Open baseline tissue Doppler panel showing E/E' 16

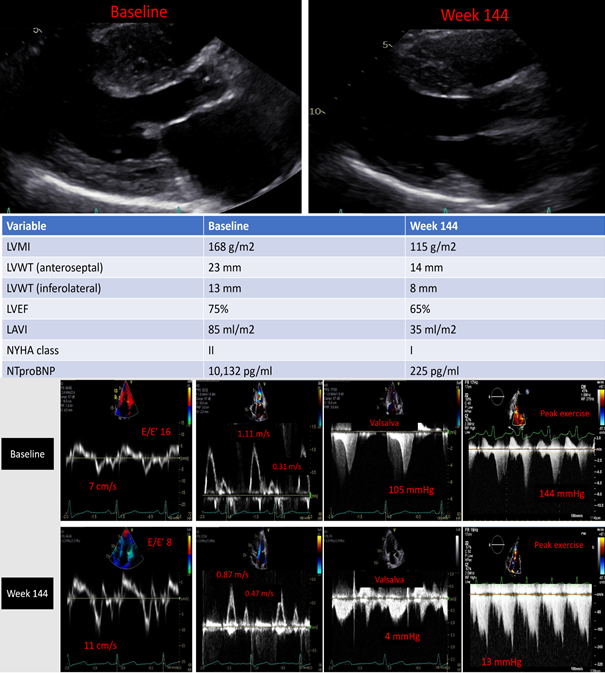126,456
